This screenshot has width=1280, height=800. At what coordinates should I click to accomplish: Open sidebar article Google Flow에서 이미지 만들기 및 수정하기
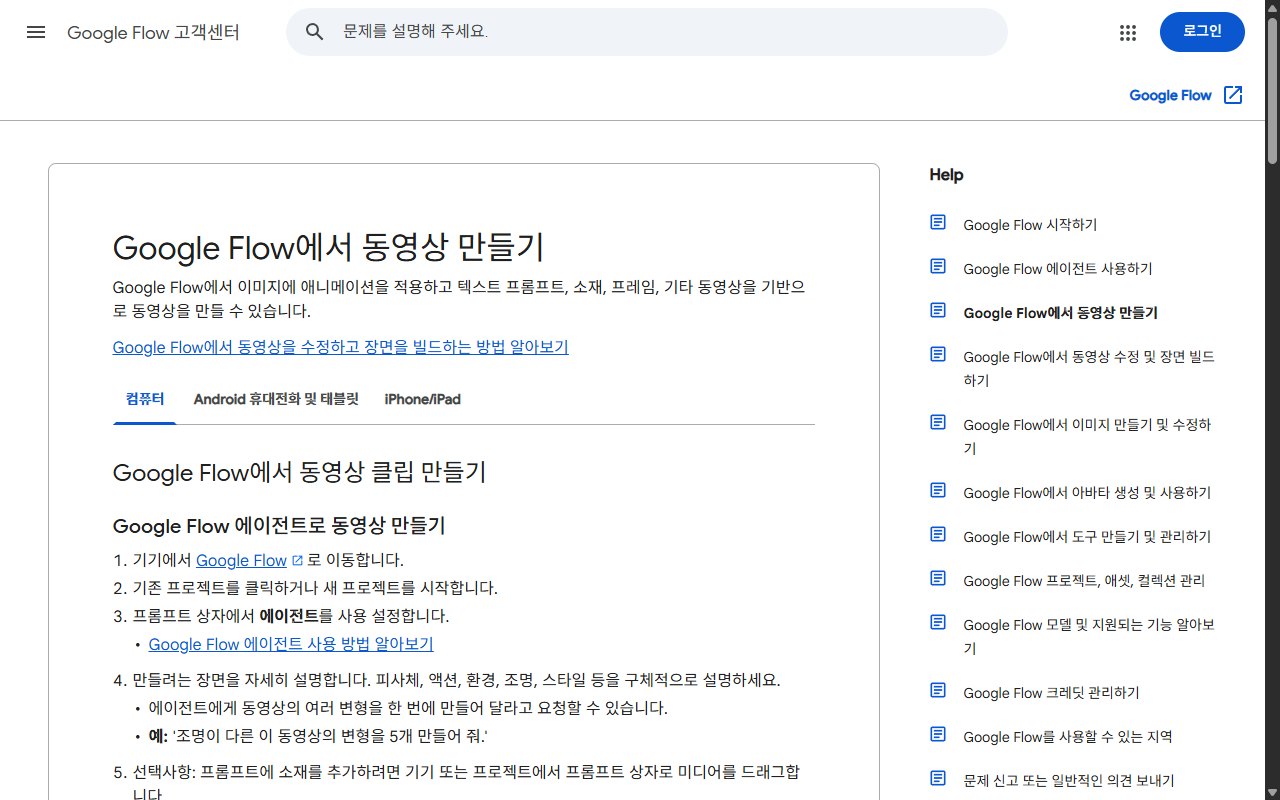[1087, 436]
